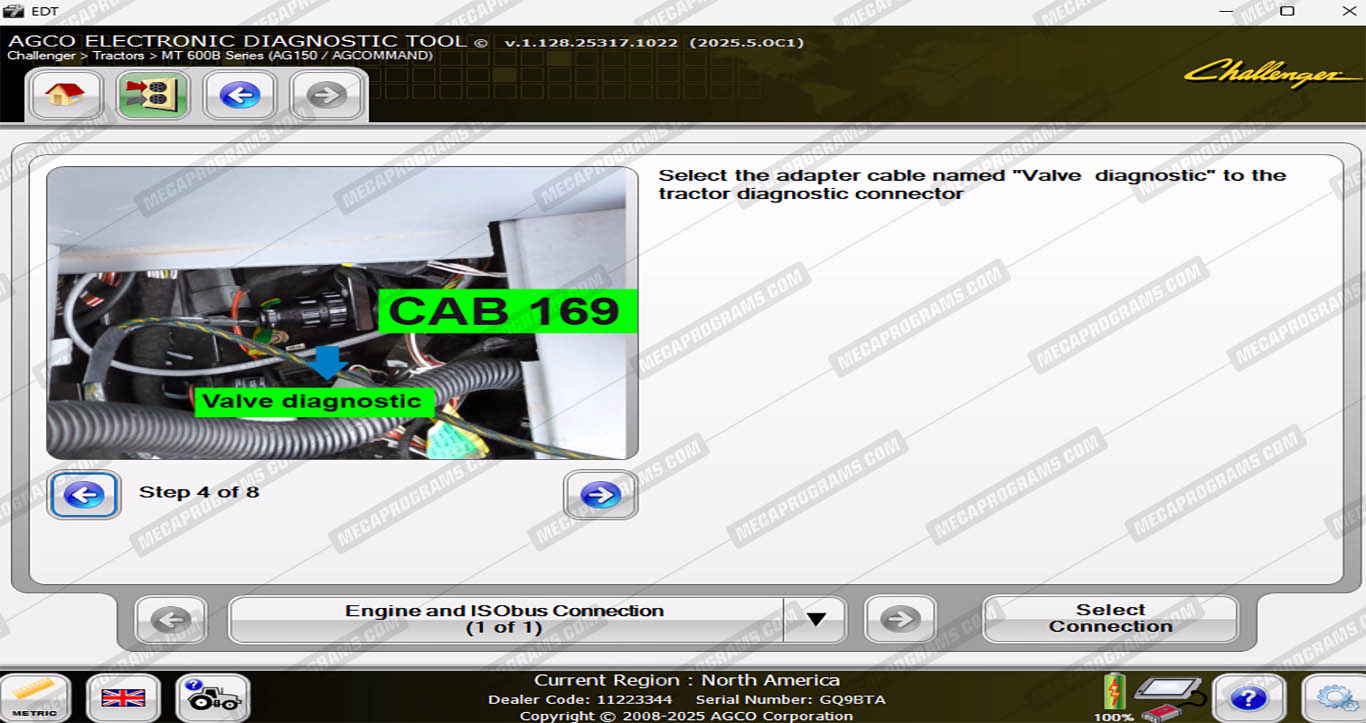This screenshot has height=723, width=1366.
Task: Advance to next wizard step below image
Action: (600, 495)
